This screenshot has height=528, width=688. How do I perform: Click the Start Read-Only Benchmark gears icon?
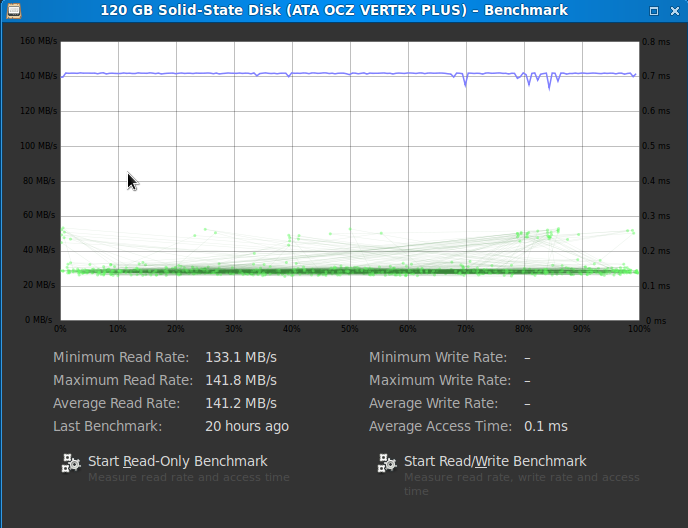click(71, 463)
